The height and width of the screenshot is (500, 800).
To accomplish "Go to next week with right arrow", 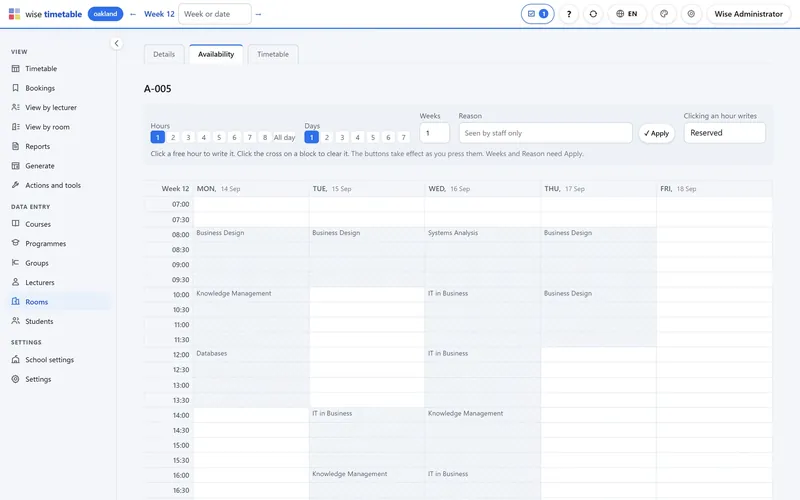I will (258, 14).
